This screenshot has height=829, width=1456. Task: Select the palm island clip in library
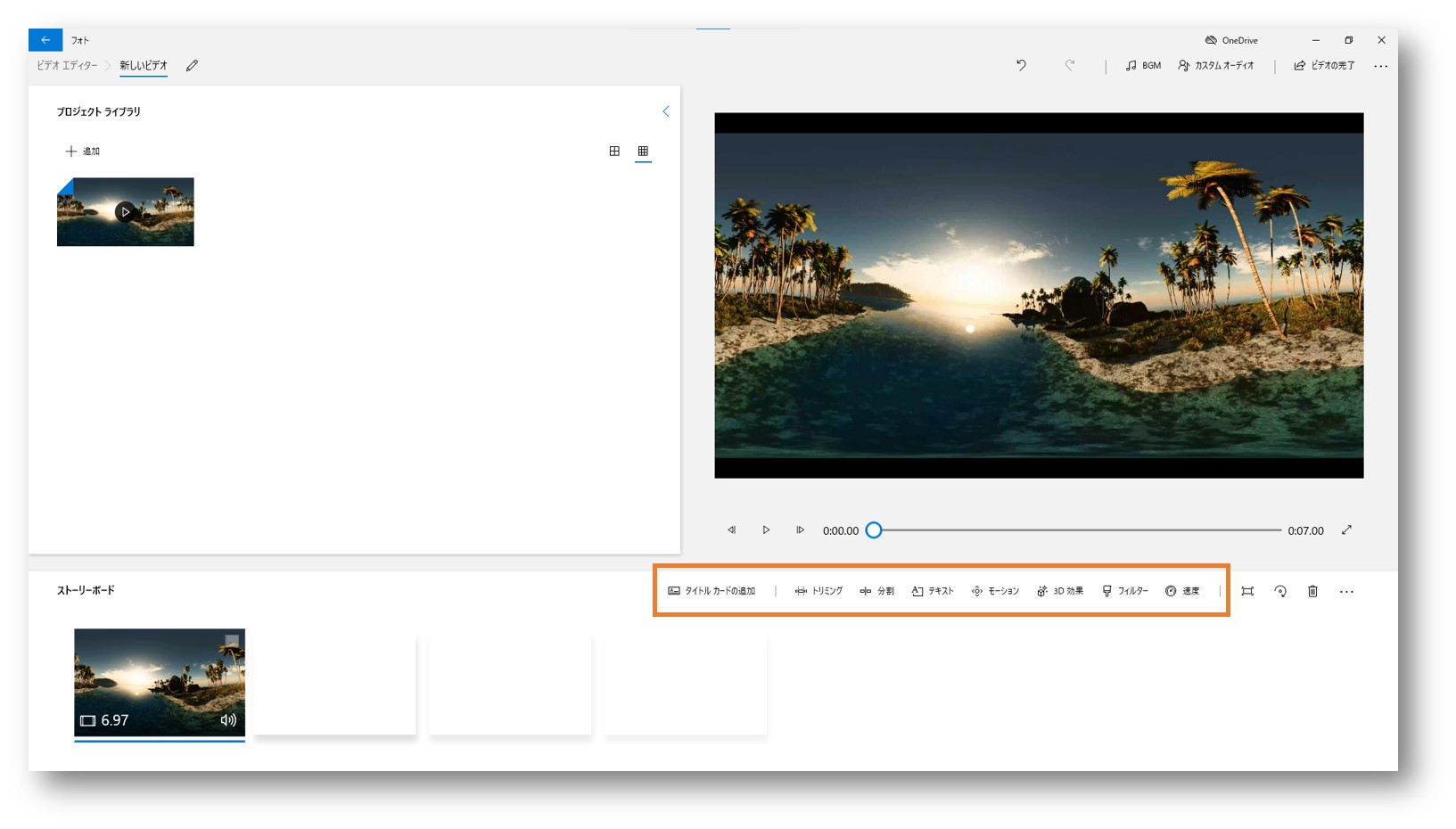click(x=126, y=212)
